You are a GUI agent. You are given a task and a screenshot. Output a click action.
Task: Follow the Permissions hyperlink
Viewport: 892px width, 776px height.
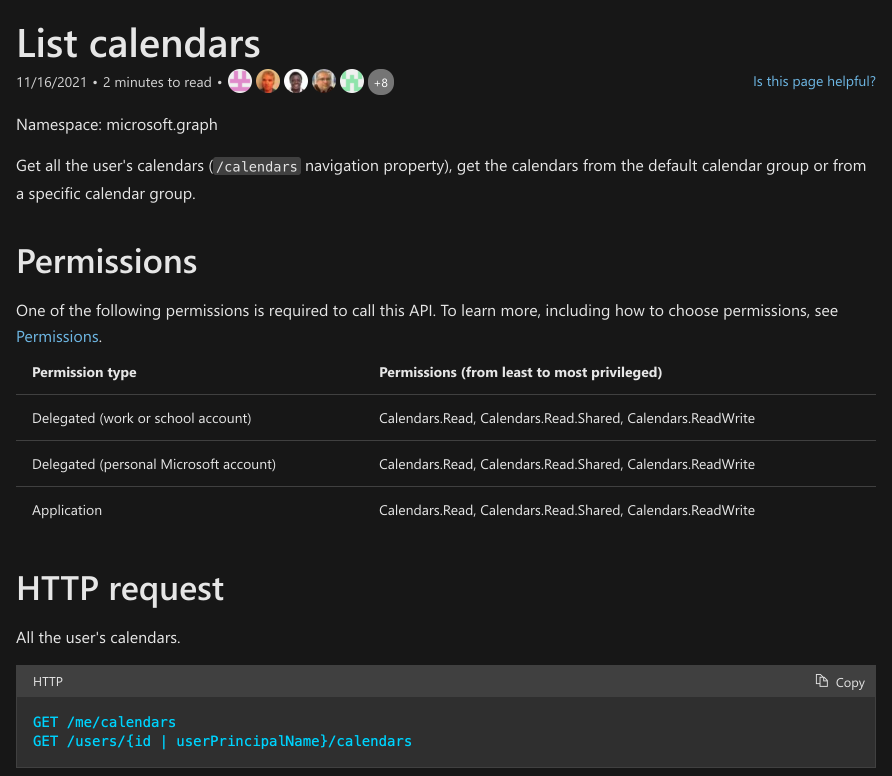[57, 336]
